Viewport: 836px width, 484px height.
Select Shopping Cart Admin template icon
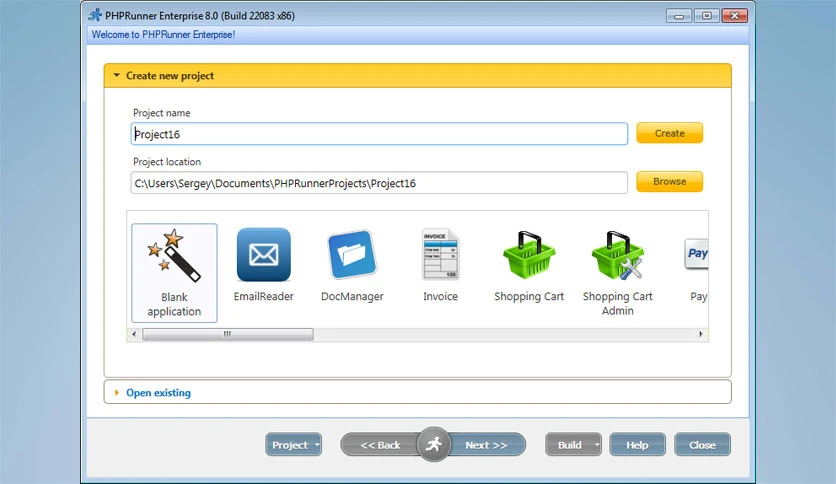click(617, 255)
